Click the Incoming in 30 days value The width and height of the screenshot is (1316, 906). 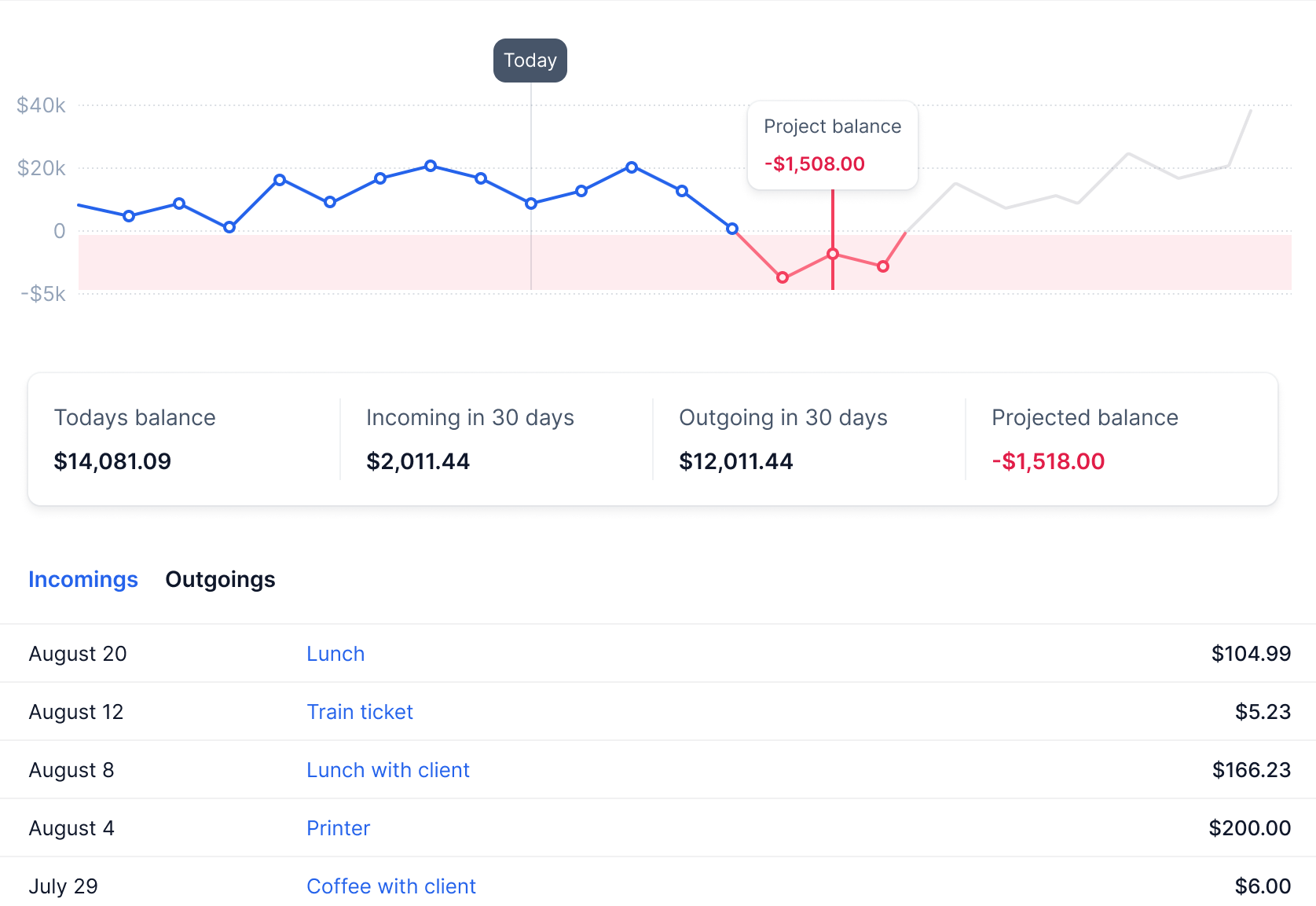(x=418, y=461)
